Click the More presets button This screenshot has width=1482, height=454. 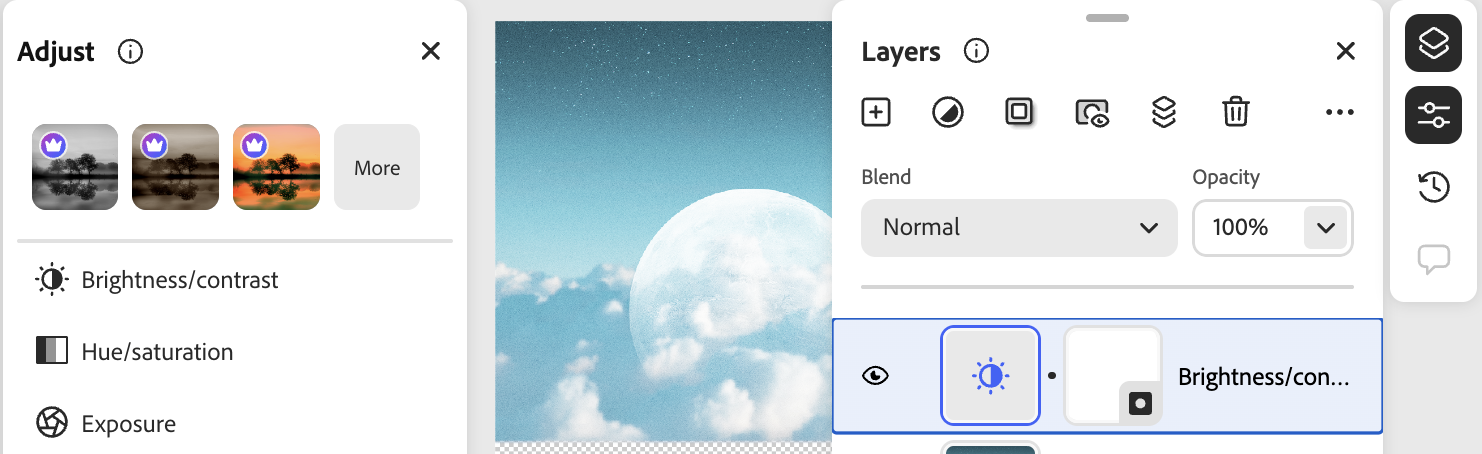point(377,168)
